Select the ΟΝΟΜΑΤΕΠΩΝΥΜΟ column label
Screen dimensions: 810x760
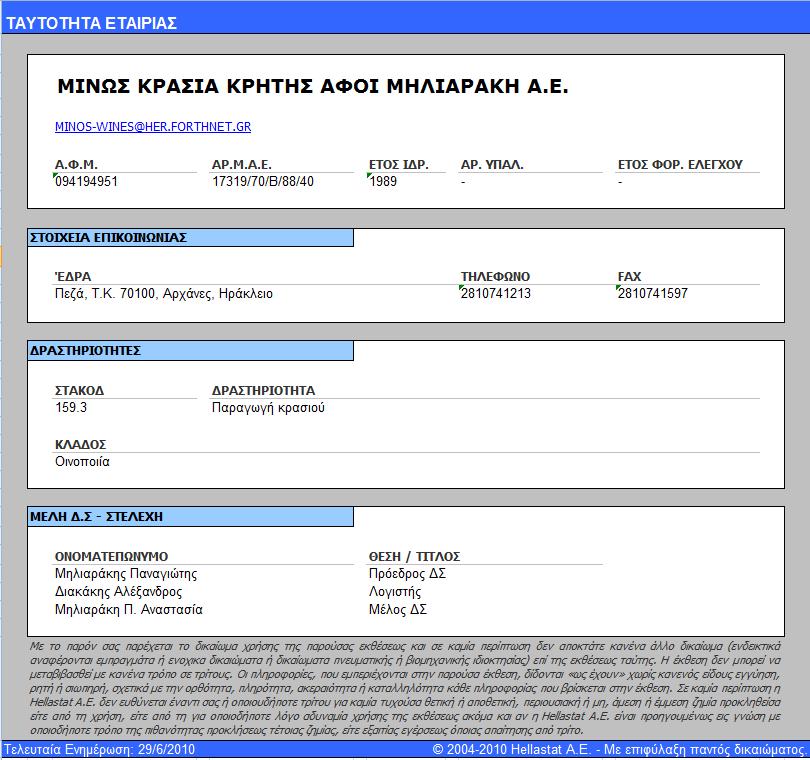(x=111, y=556)
